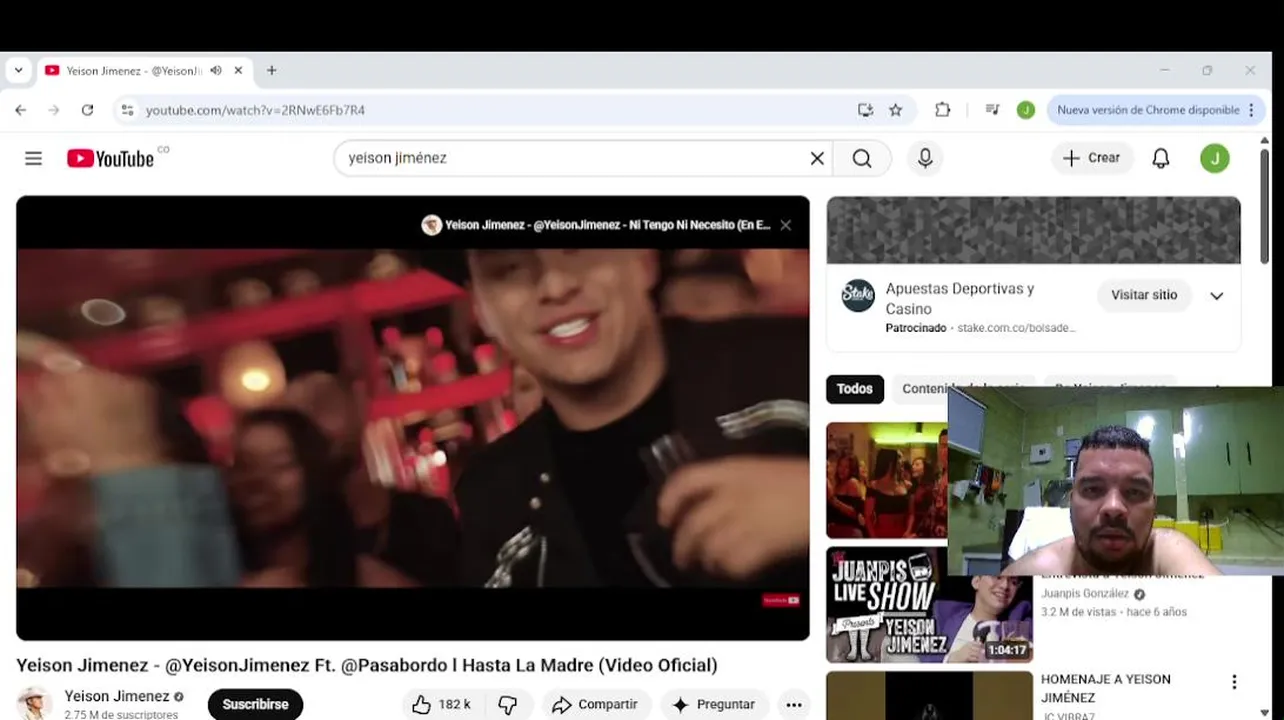This screenshot has width=1284, height=720.
Task: Bookmark this page with the star icon
Action: point(895,110)
